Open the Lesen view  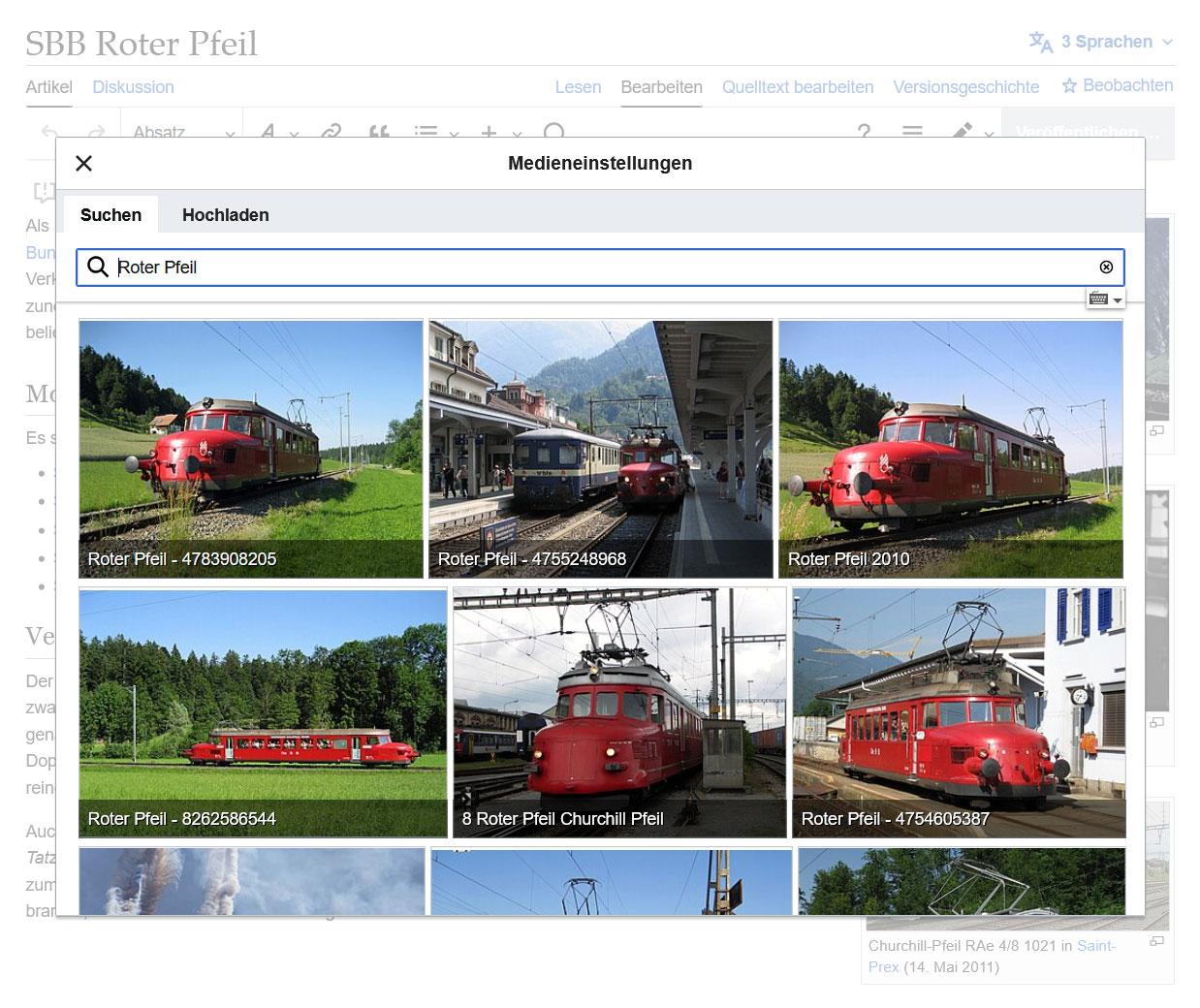click(578, 87)
